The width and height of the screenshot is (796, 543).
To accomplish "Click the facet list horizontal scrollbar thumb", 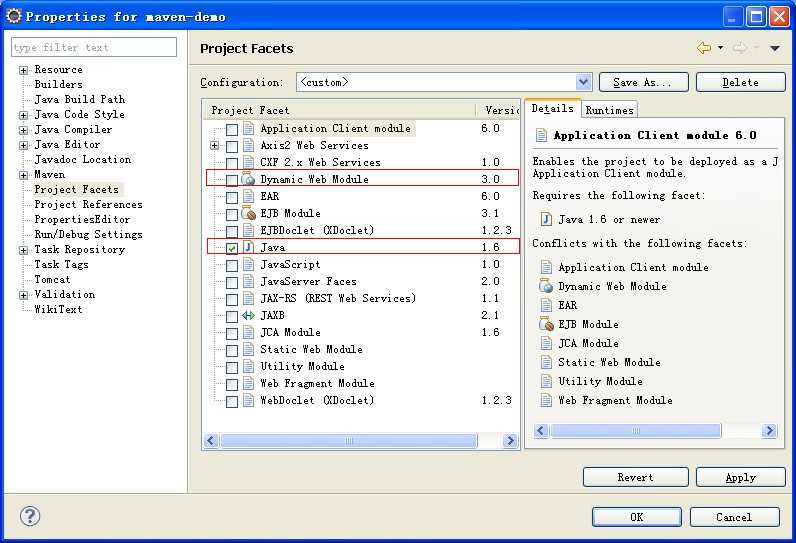I will 349,440.
